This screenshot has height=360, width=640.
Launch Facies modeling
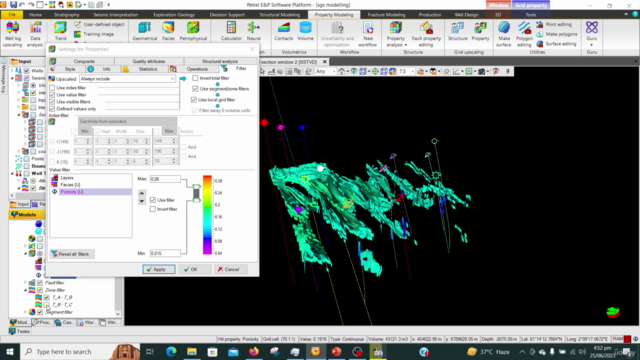168,31
